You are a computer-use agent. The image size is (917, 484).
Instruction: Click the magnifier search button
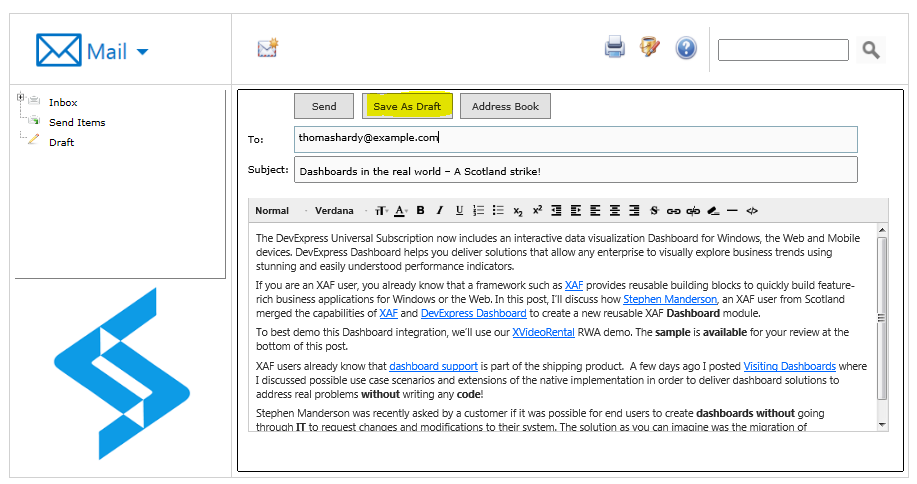point(871,50)
